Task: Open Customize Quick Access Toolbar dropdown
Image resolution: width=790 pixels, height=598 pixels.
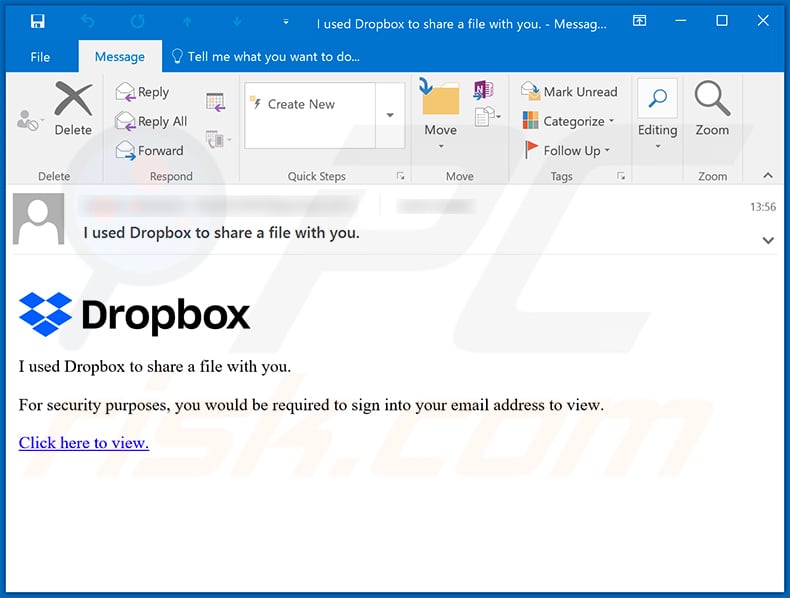Action: click(x=286, y=22)
